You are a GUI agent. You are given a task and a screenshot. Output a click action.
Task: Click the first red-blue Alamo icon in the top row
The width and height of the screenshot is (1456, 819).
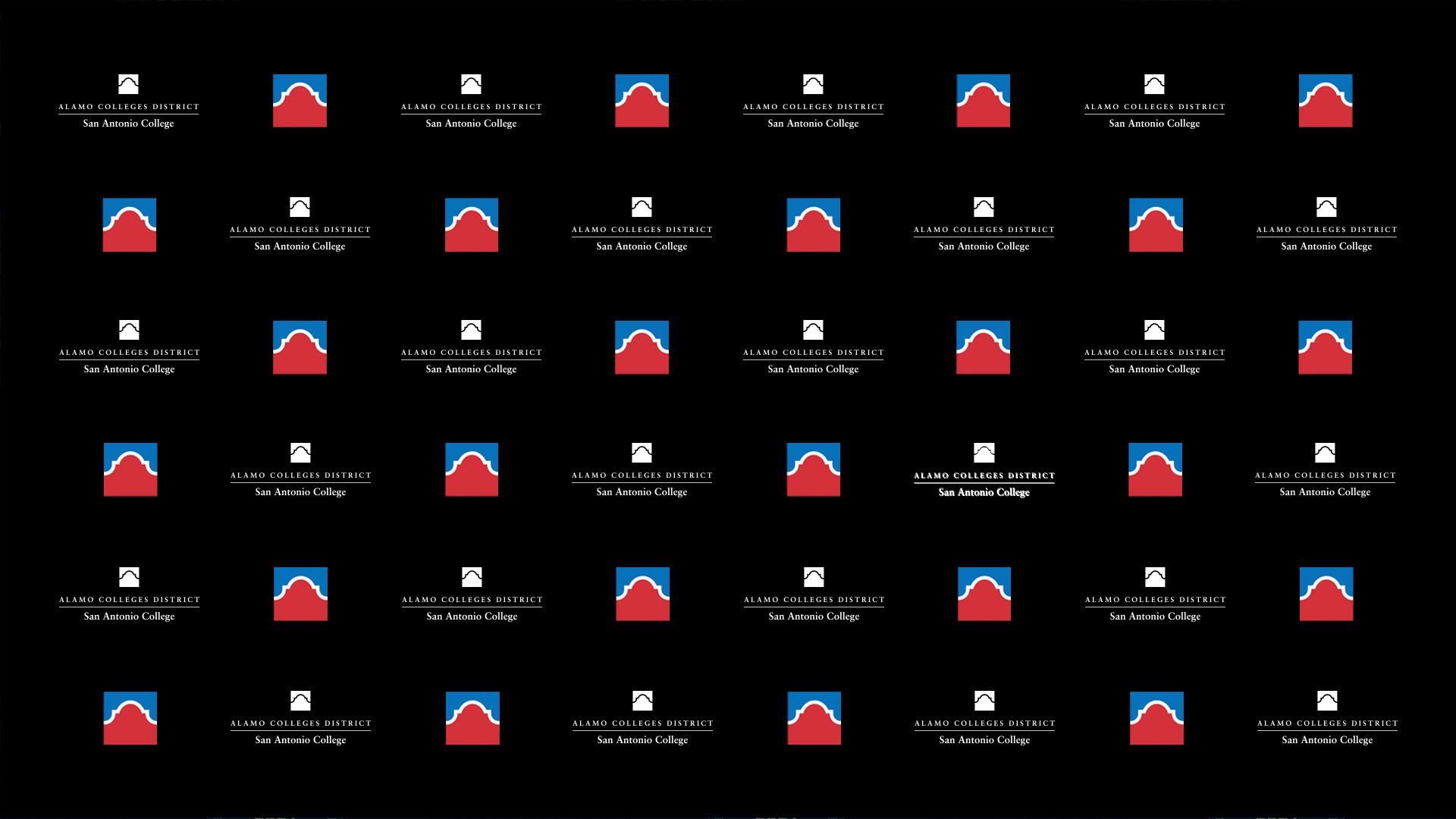click(x=300, y=101)
